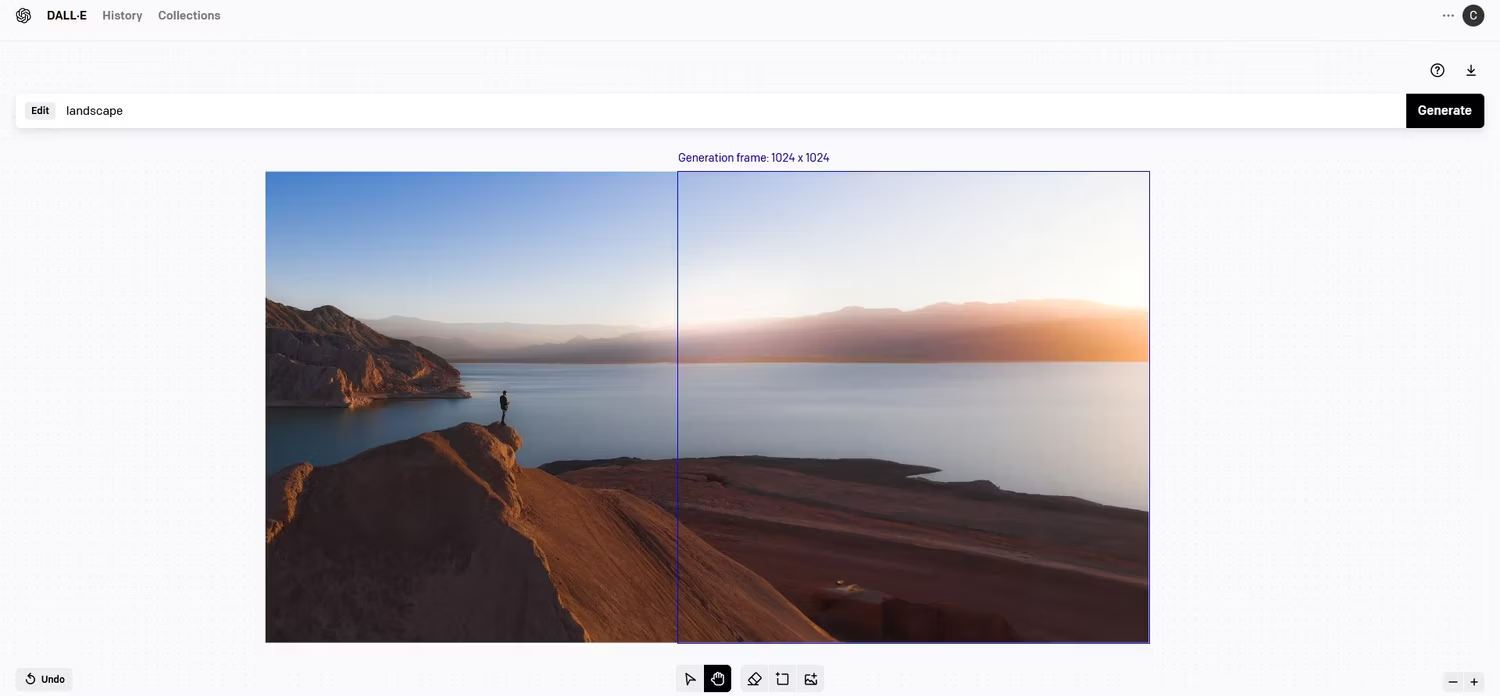Zoom out of the canvas
The image size is (1500, 696).
[1451, 681]
